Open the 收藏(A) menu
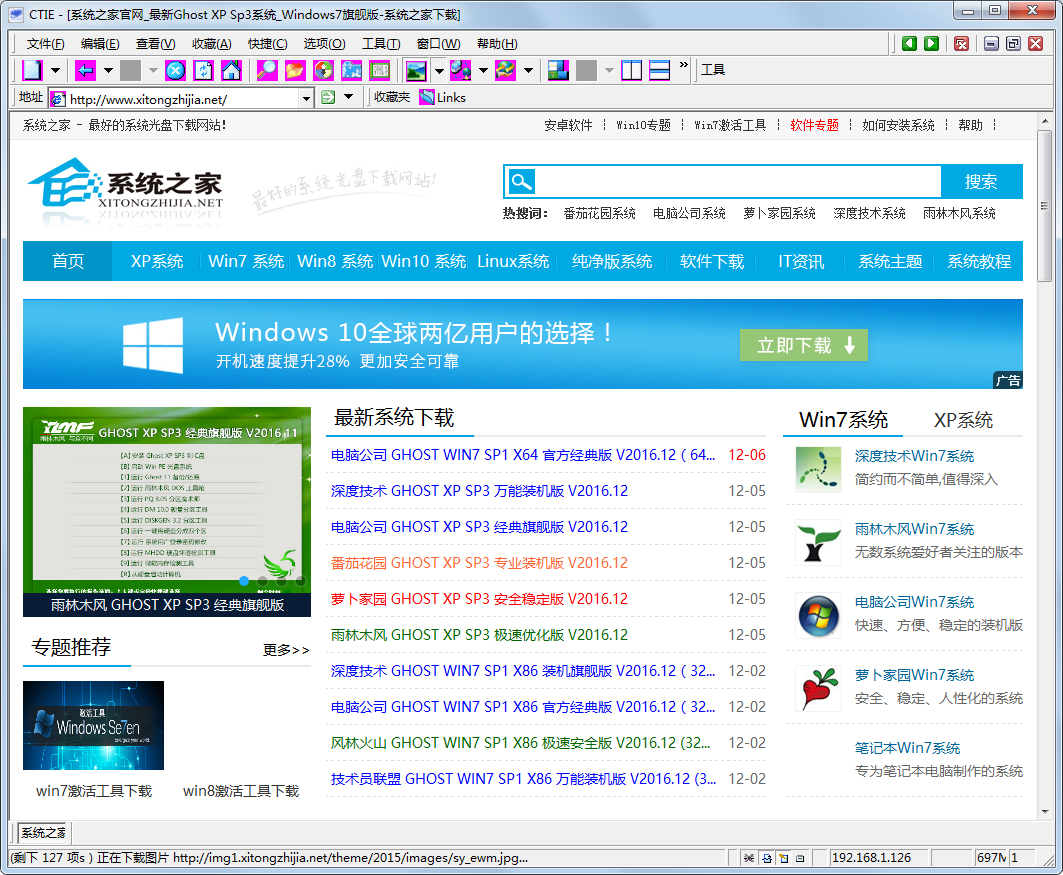1063x875 pixels. tap(211, 44)
